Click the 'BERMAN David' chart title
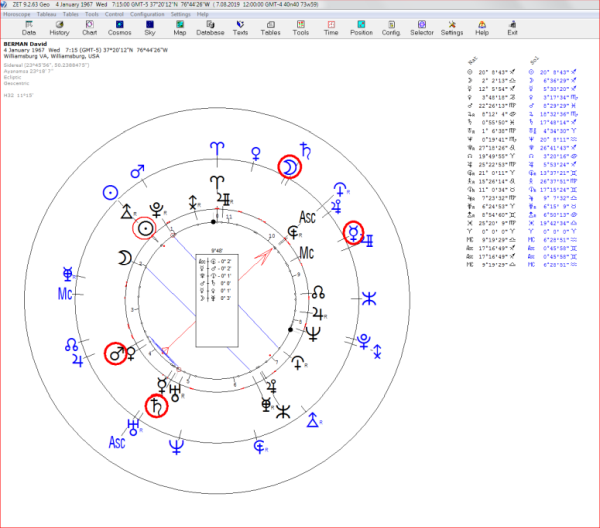Viewport: 600px width, 528px height. click(x=25, y=44)
